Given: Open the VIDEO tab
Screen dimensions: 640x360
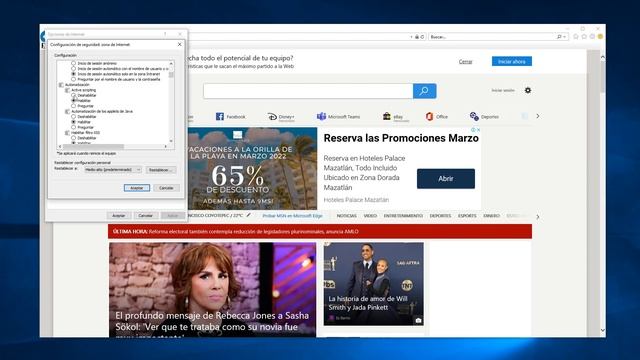Looking at the screenshot, I should pyautogui.click(x=370, y=216).
